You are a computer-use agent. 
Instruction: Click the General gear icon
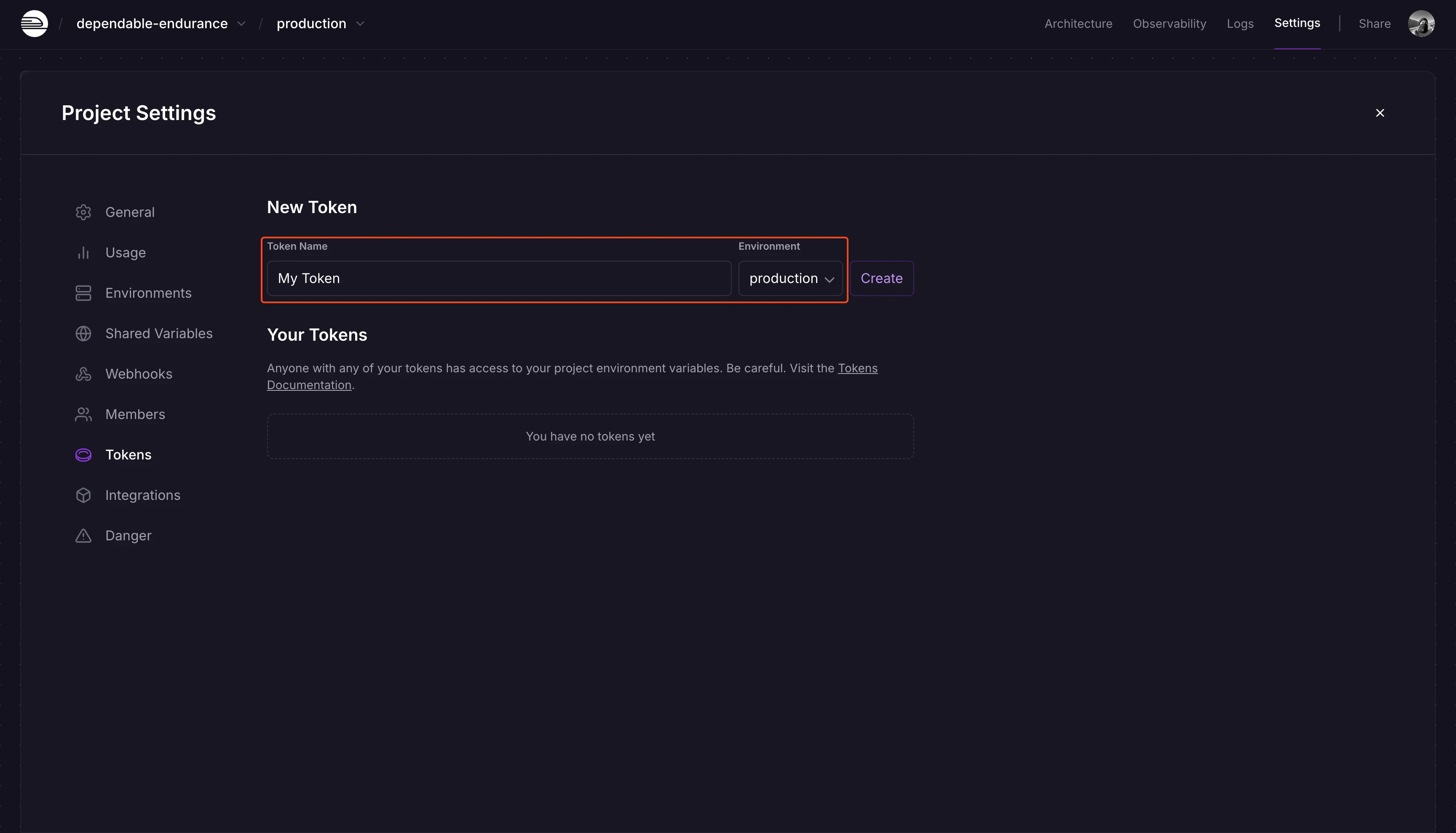tap(83, 212)
